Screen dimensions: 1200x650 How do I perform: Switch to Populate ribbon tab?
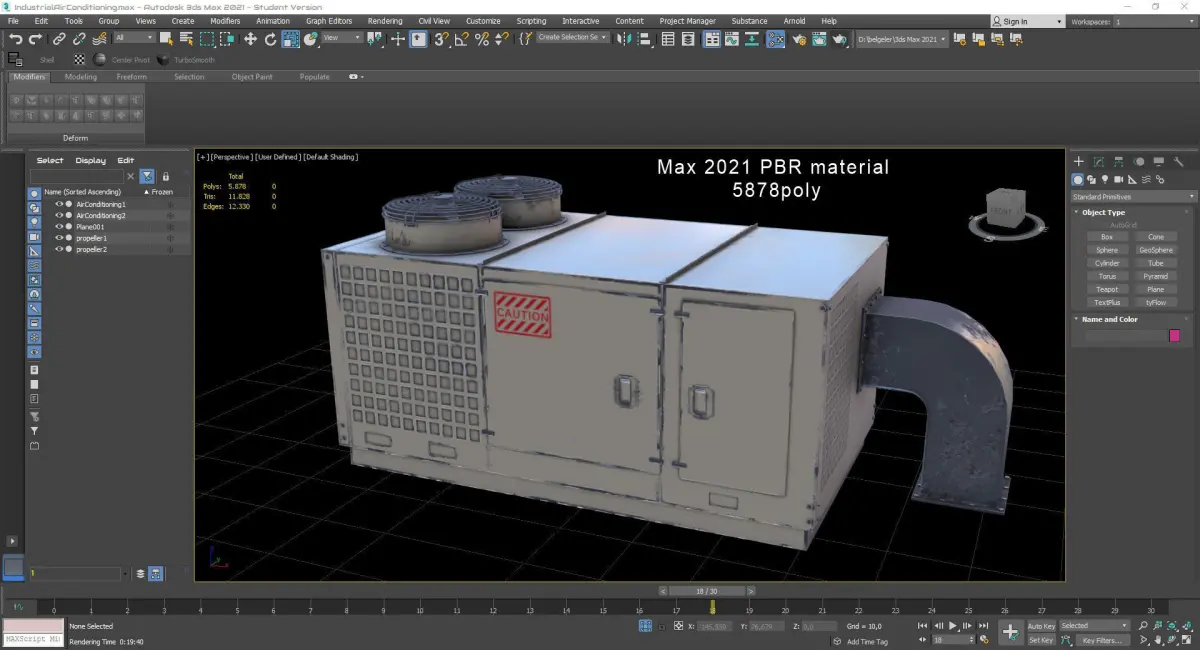(315, 77)
